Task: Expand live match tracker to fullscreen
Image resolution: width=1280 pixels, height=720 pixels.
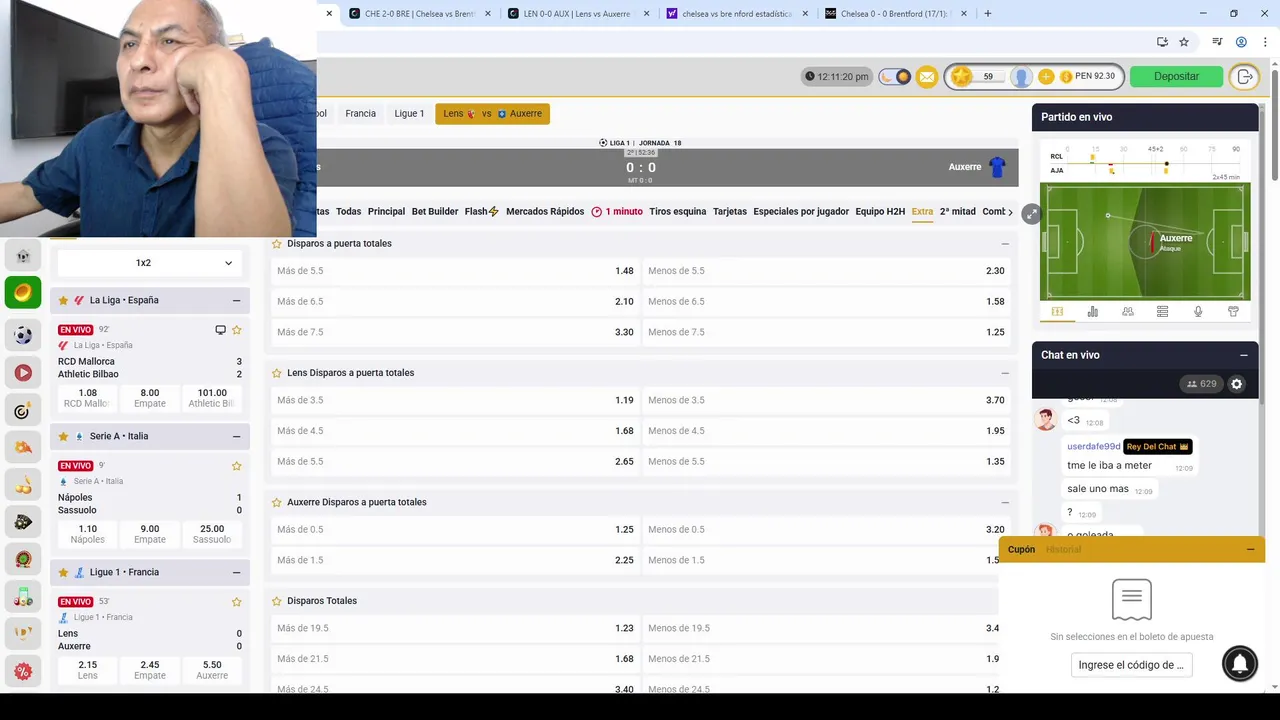Action: tap(1031, 214)
